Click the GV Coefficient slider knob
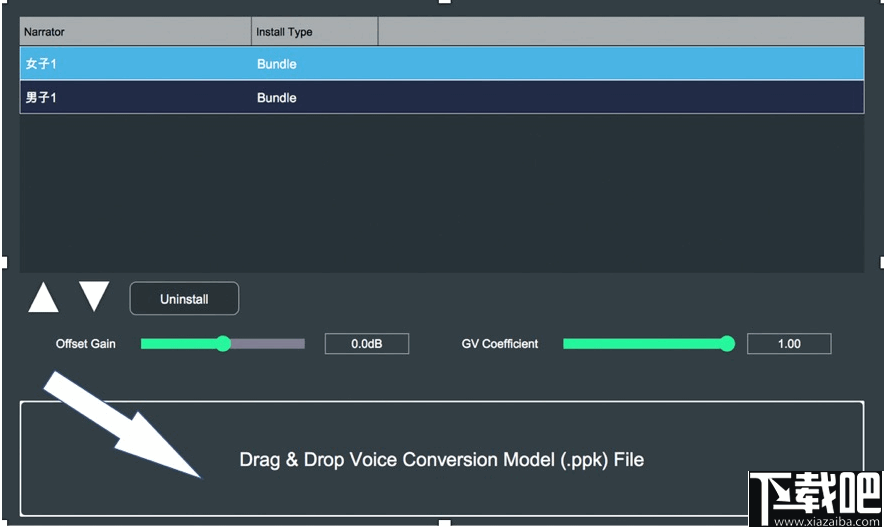Screen dimensions: 884x527 pyautogui.click(x=727, y=344)
